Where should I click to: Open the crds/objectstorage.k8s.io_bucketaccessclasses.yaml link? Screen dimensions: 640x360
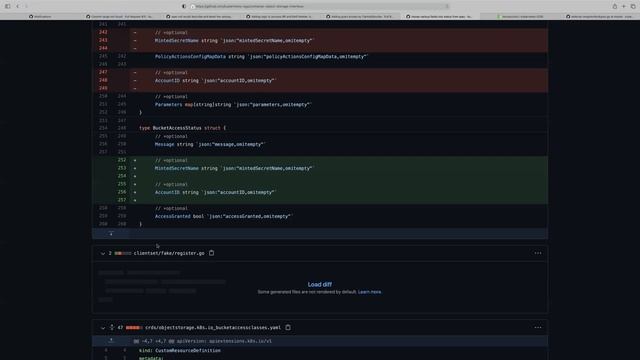coord(213,328)
